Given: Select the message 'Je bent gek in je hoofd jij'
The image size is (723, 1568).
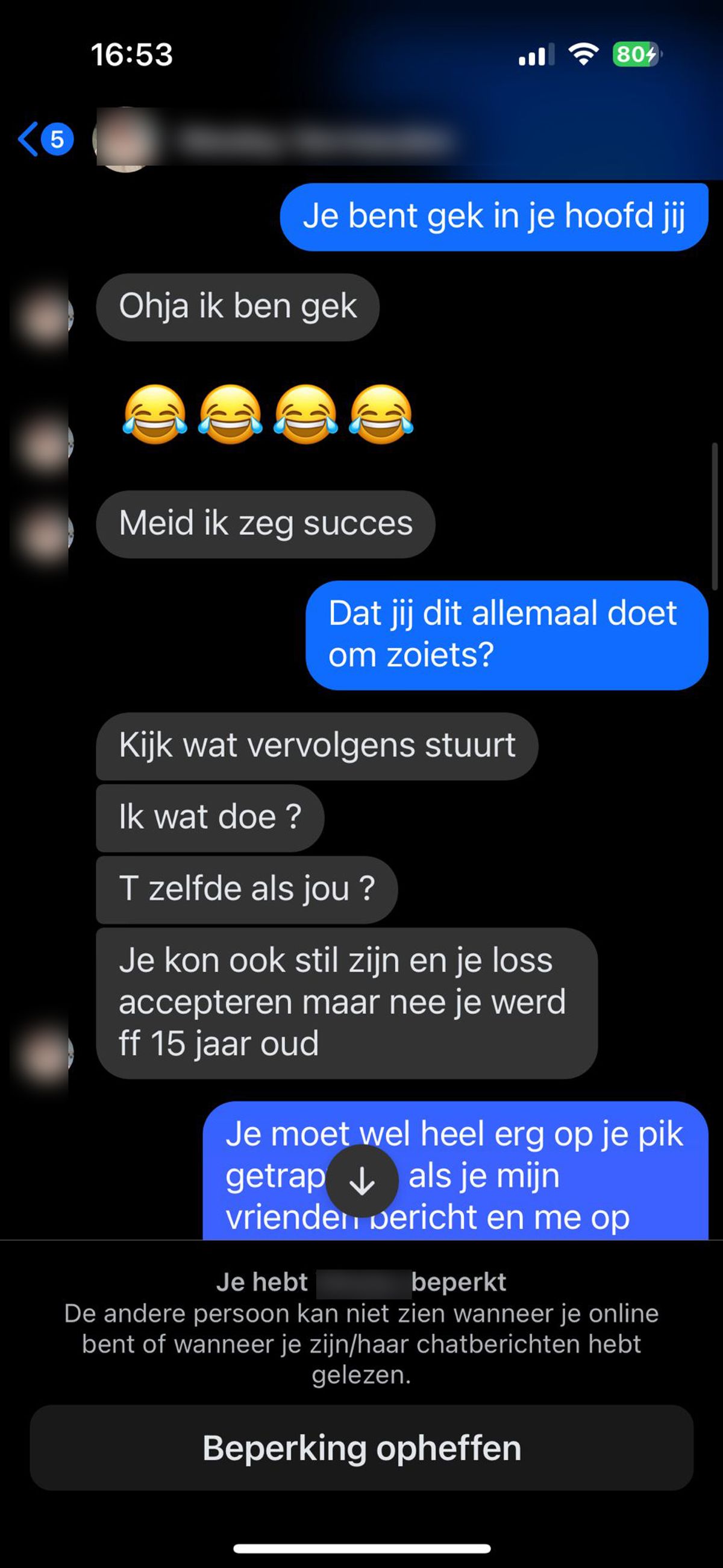Looking at the screenshot, I should click(494, 216).
